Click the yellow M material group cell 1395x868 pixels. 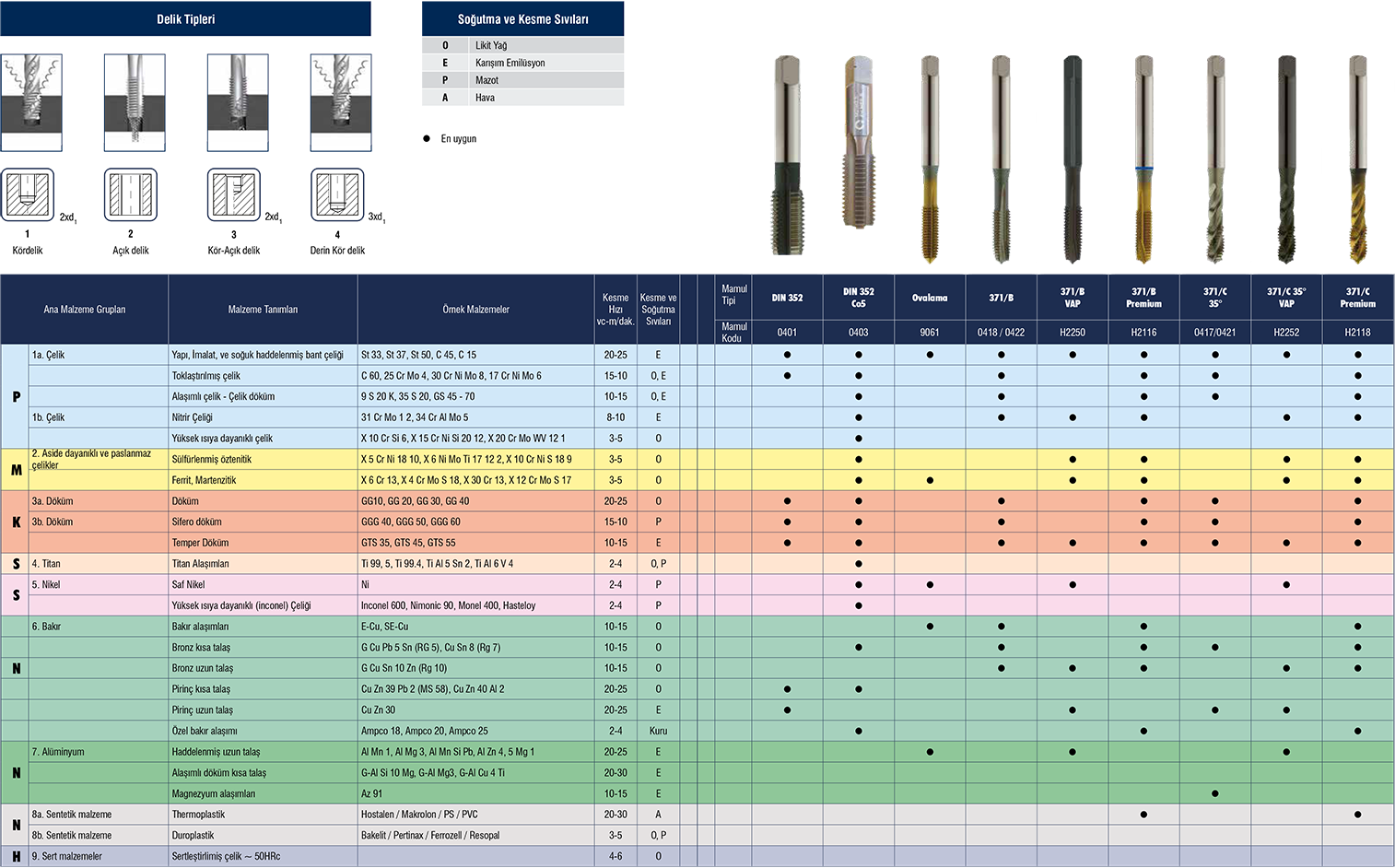pyautogui.click(x=16, y=470)
